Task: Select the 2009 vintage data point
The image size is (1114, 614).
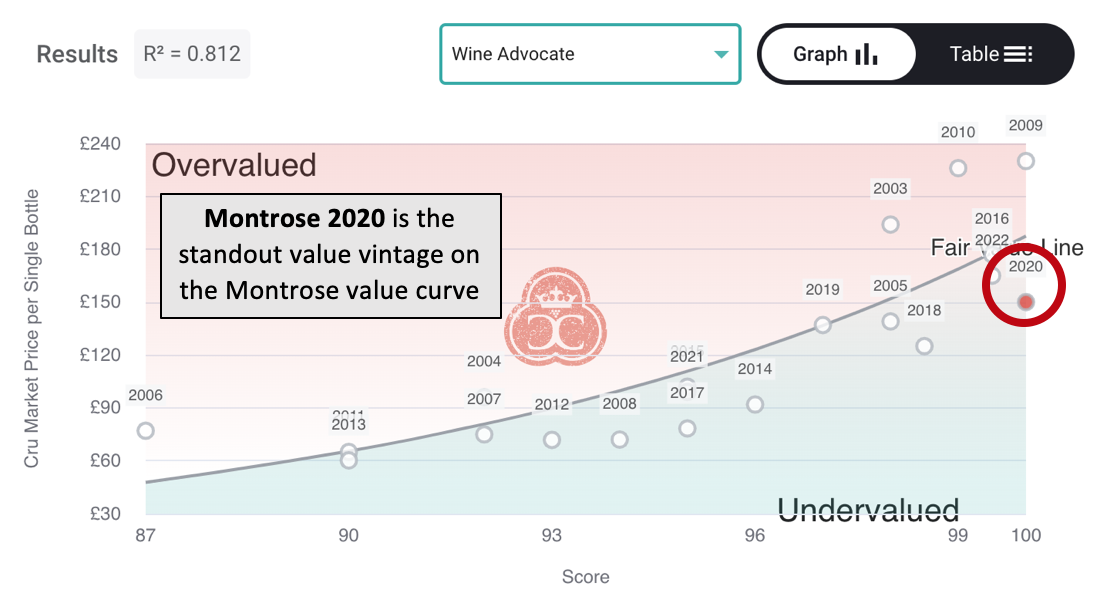Action: (1025, 161)
